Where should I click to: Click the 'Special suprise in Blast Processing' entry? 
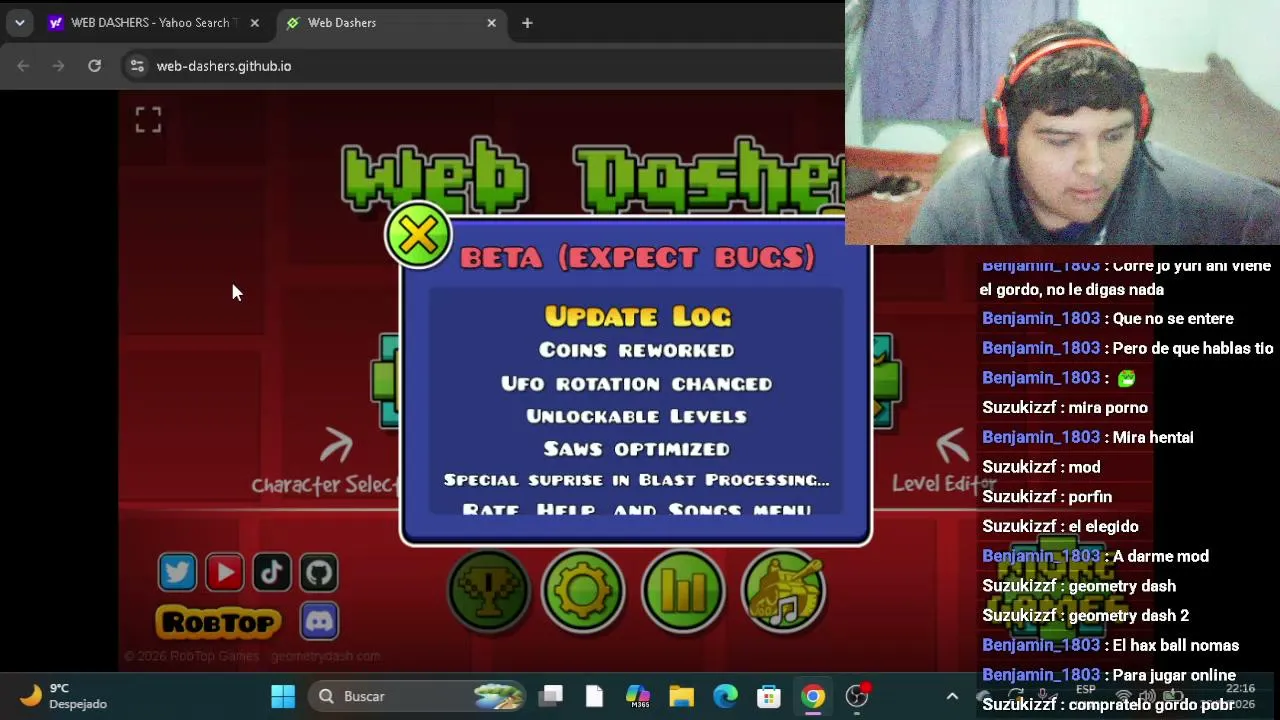point(637,480)
